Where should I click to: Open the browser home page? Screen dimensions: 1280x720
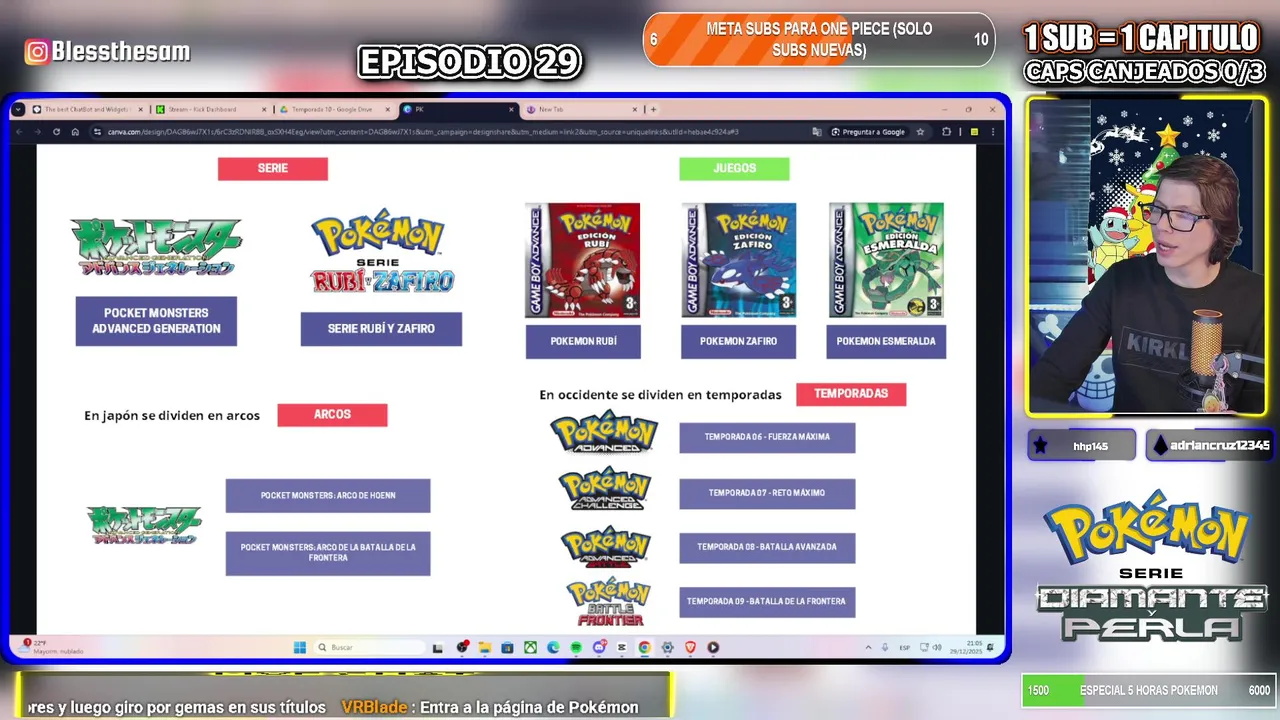75,131
